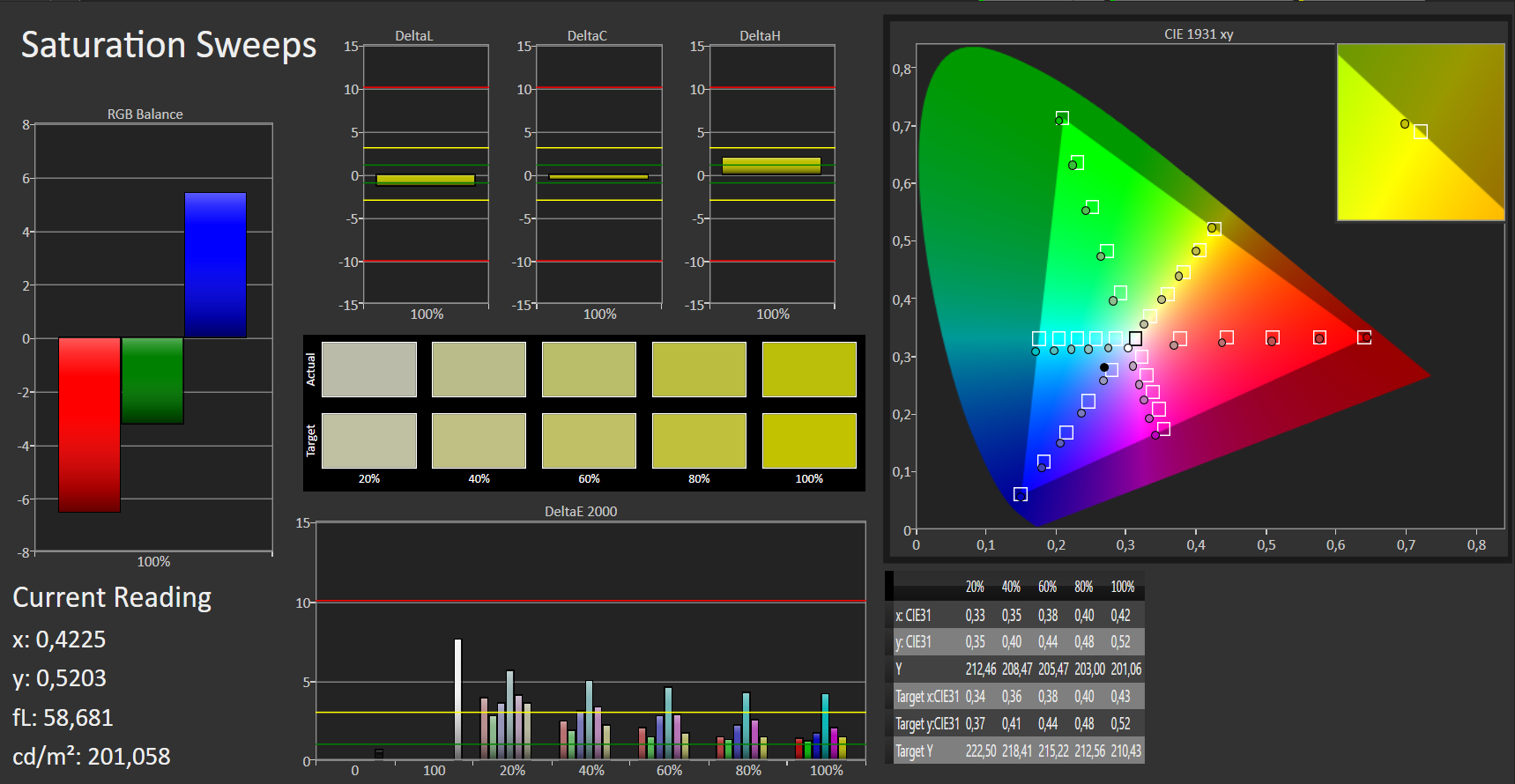This screenshot has width=1515, height=784.
Task: Select the 'y: 0,5203' reading
Action: [x=59, y=678]
